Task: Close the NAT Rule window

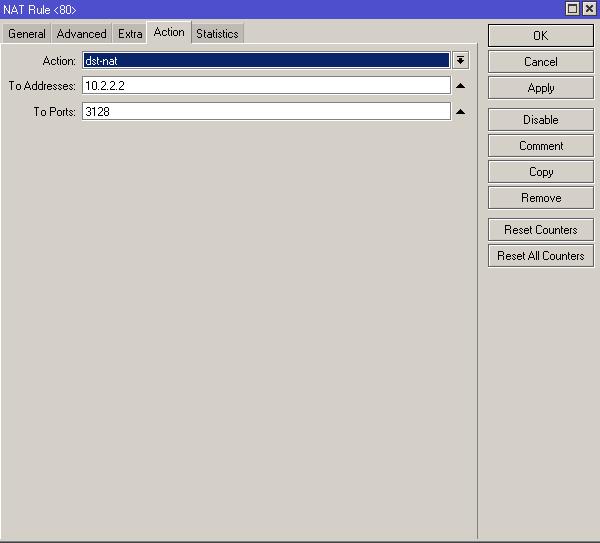Action: (x=589, y=8)
